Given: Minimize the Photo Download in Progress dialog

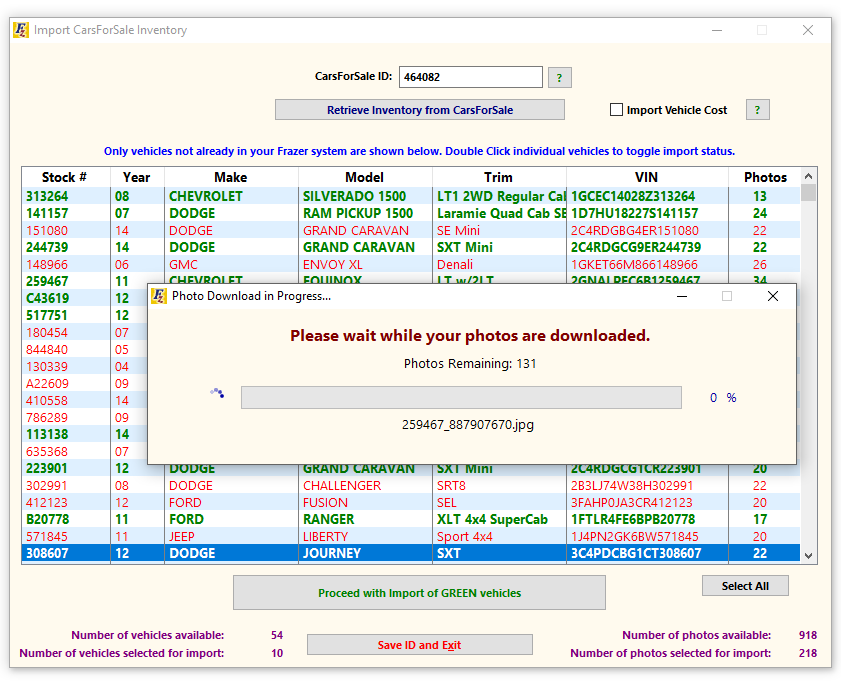Looking at the screenshot, I should tap(682, 296).
